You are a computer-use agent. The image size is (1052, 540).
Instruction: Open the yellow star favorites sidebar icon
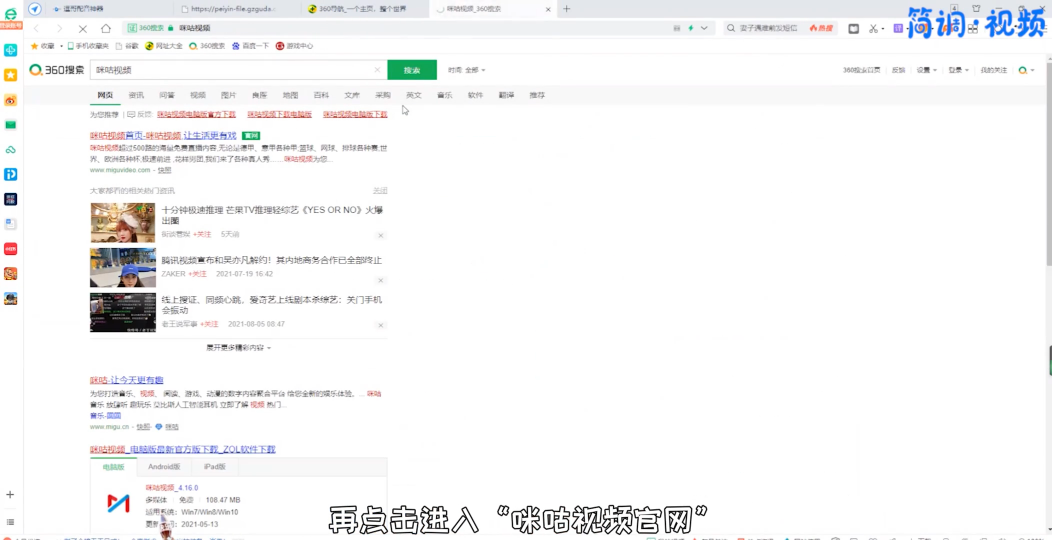pos(10,75)
